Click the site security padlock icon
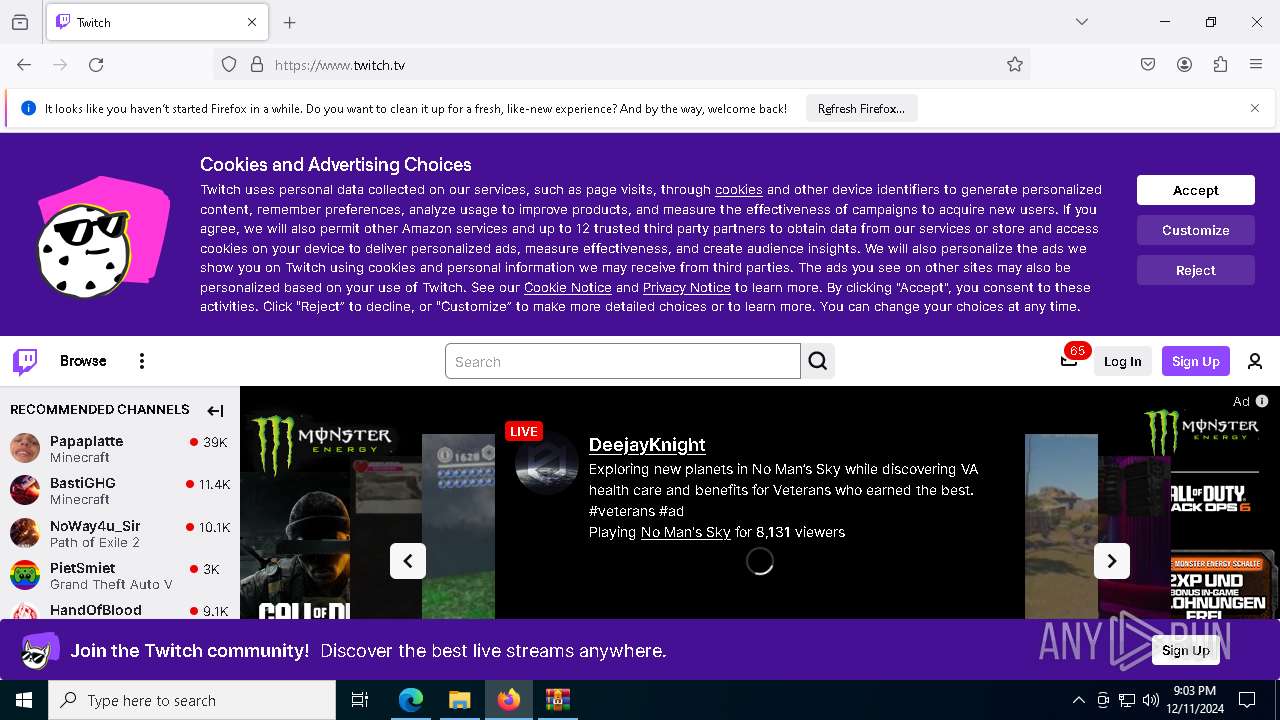The image size is (1280, 720). (x=257, y=65)
